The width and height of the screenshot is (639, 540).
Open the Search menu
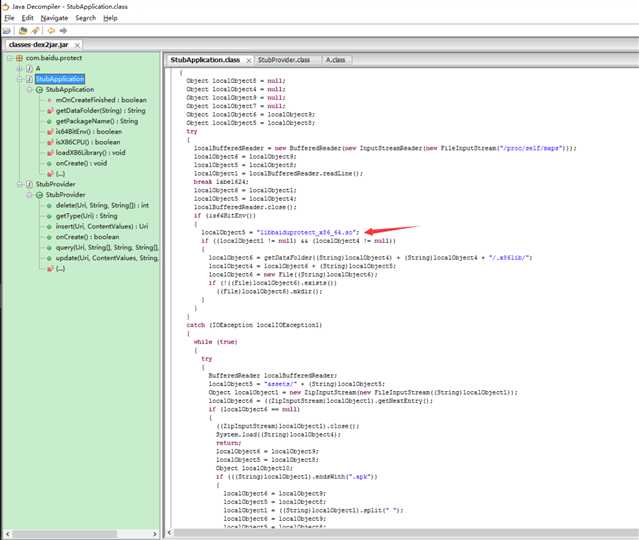click(86, 18)
